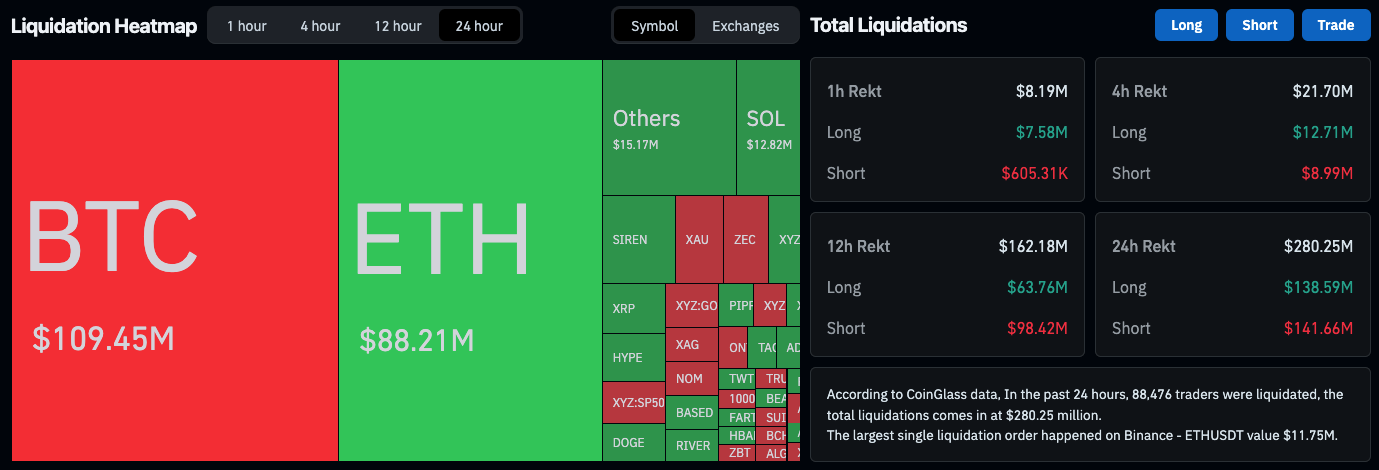Open the Others tile in heatmap
Image resolution: width=1379 pixels, height=470 pixels.
(669, 127)
